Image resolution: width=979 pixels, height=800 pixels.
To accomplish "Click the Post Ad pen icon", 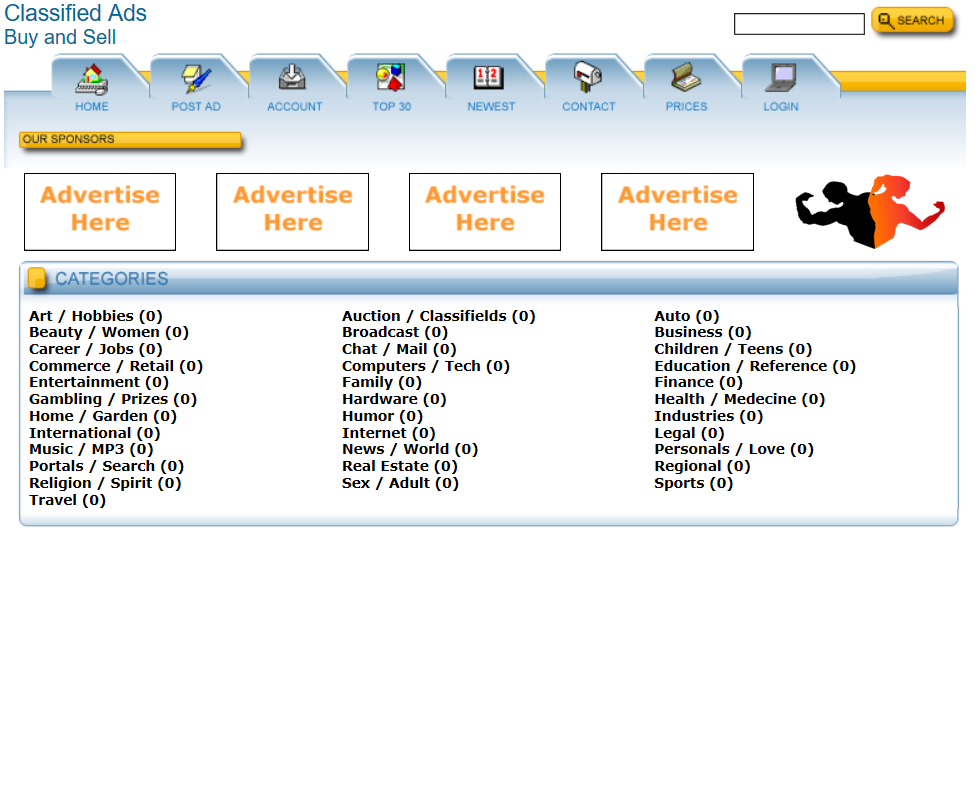I will coord(196,78).
